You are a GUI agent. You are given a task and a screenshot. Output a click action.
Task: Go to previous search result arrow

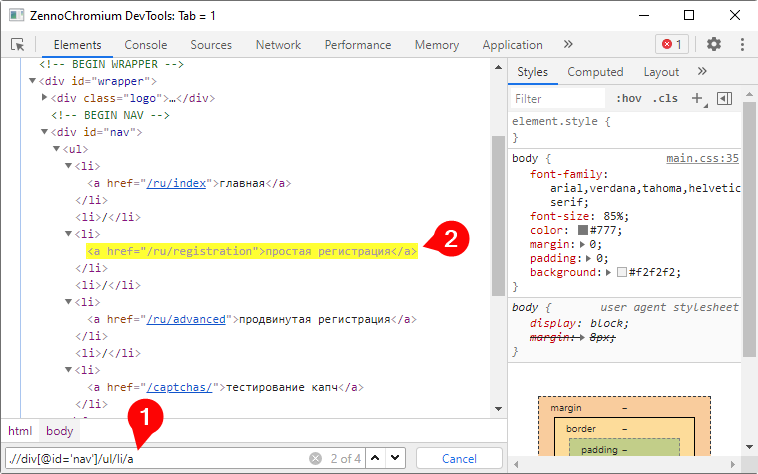pos(375,458)
